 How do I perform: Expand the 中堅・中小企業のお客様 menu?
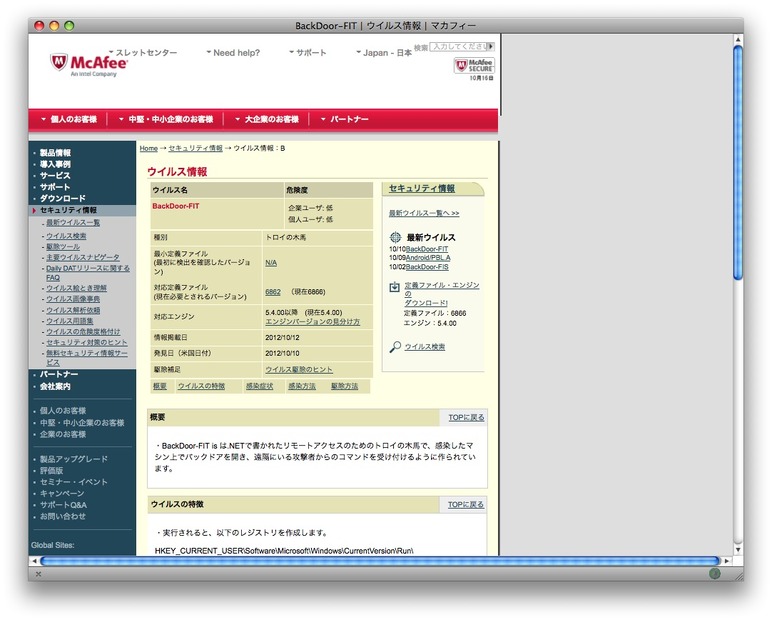coord(166,119)
